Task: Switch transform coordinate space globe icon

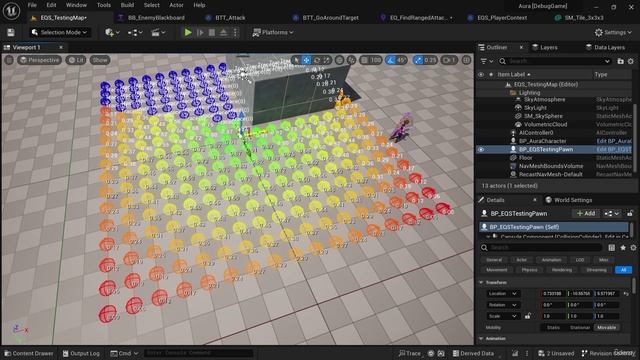Action: coord(339,60)
